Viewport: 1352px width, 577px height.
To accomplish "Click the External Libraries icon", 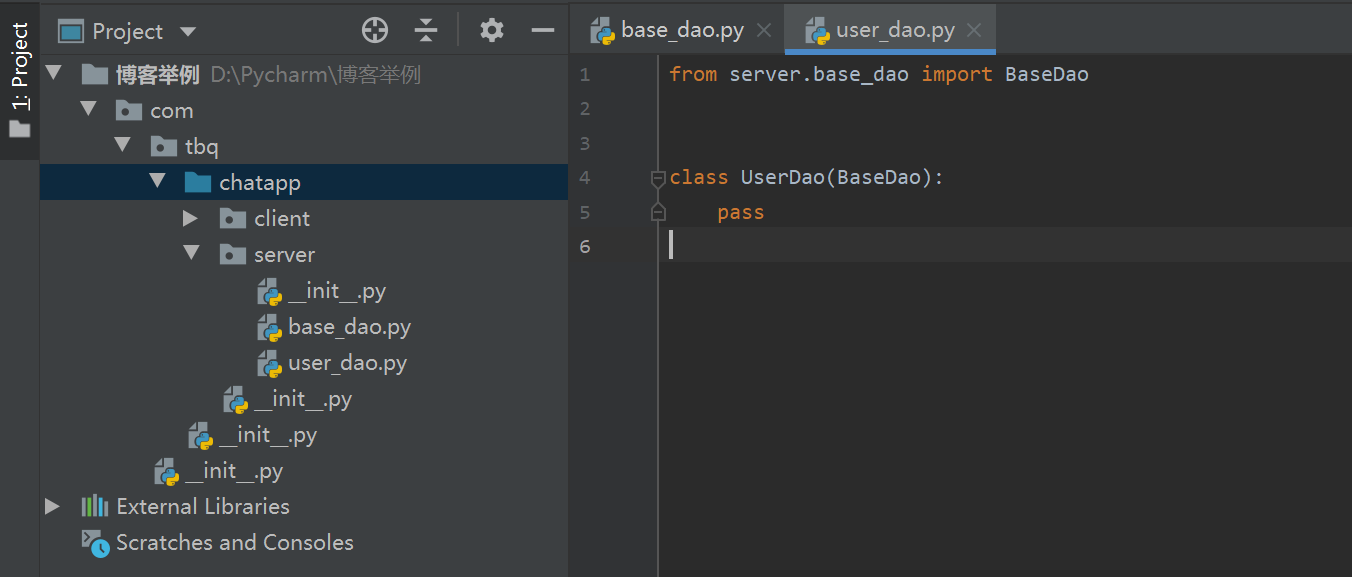I will click(94, 506).
